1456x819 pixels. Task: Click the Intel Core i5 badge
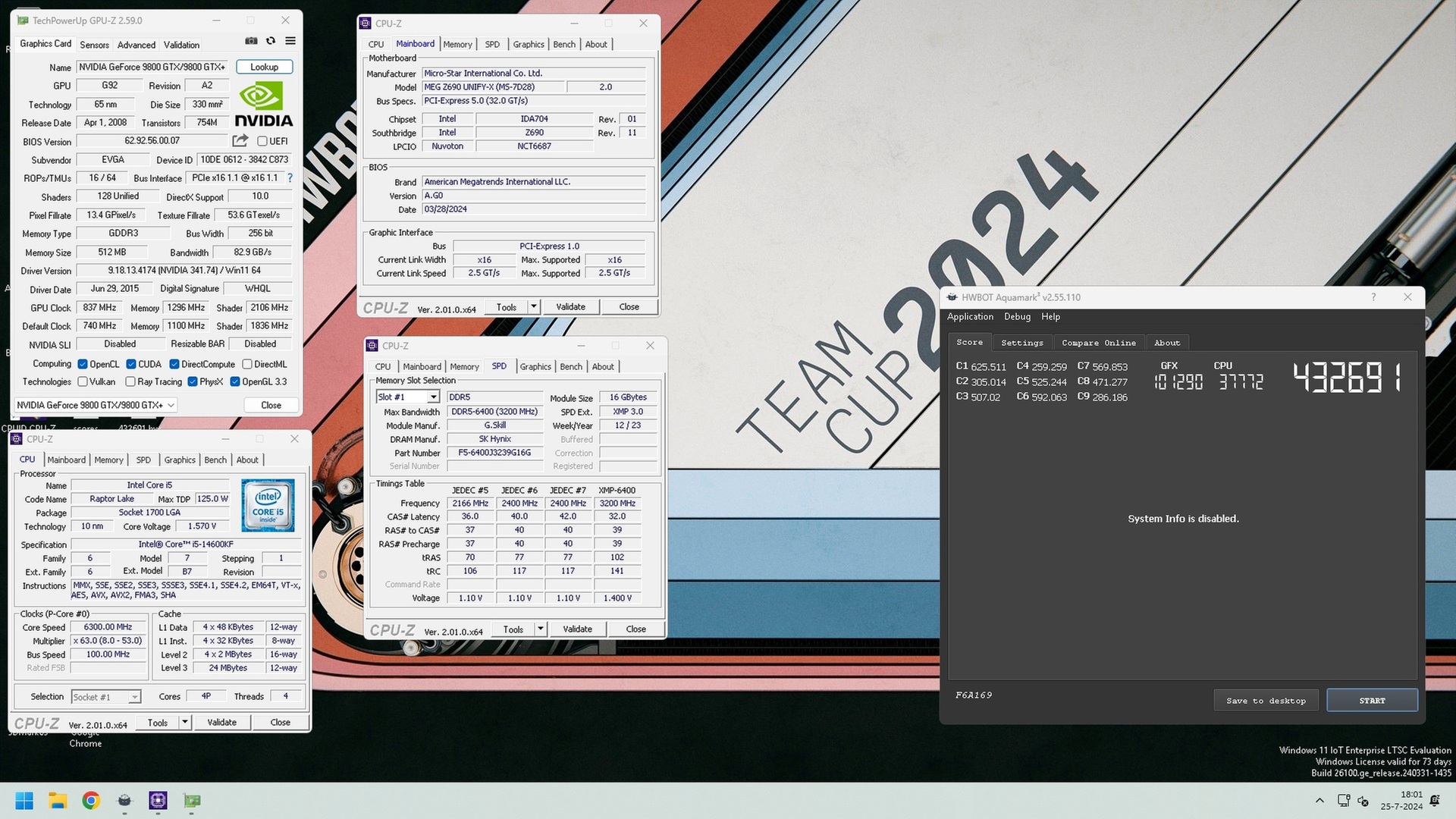pyautogui.click(x=268, y=505)
